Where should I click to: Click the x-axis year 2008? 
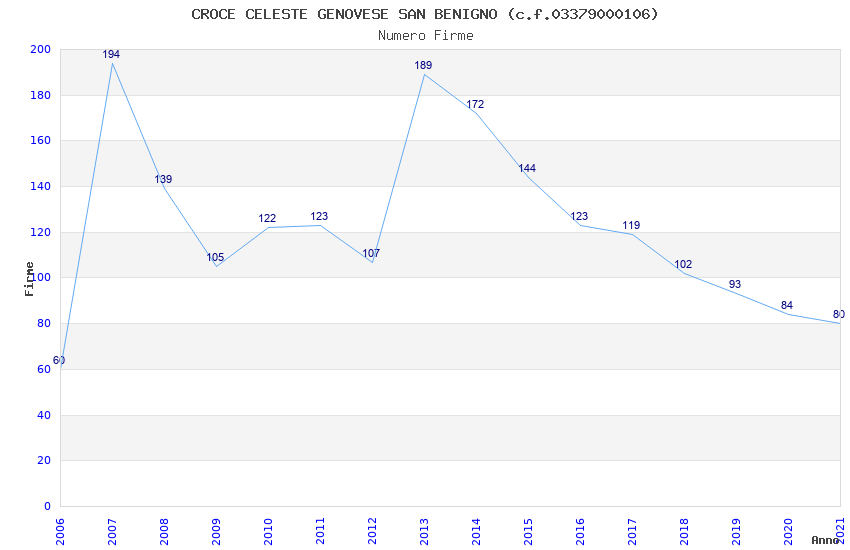(x=164, y=531)
